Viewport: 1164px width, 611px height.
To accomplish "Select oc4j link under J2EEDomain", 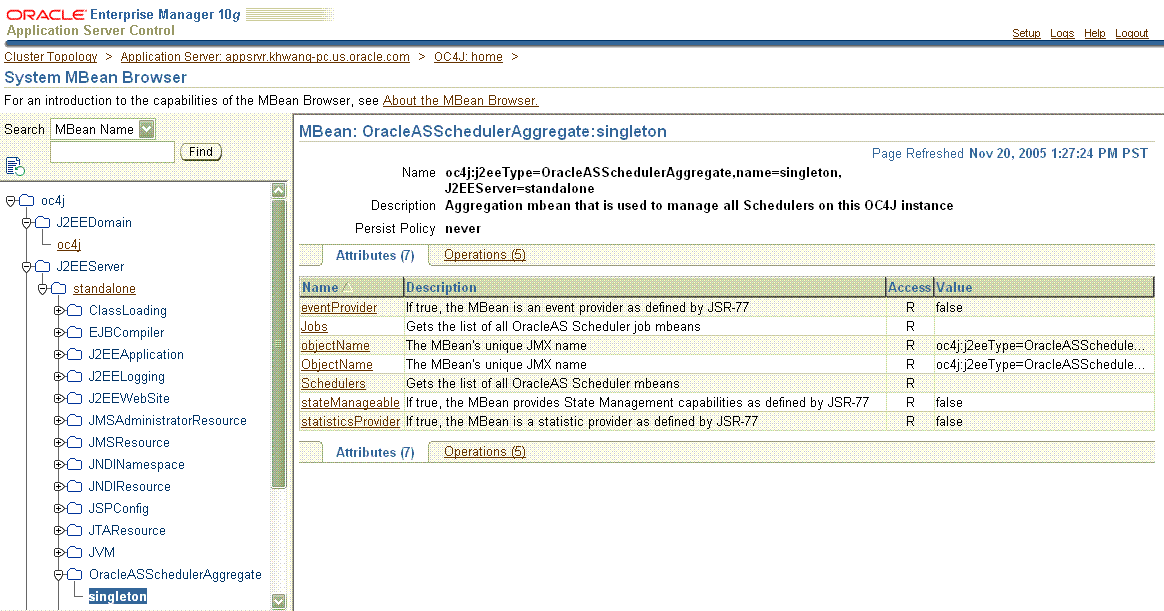I will [68, 245].
